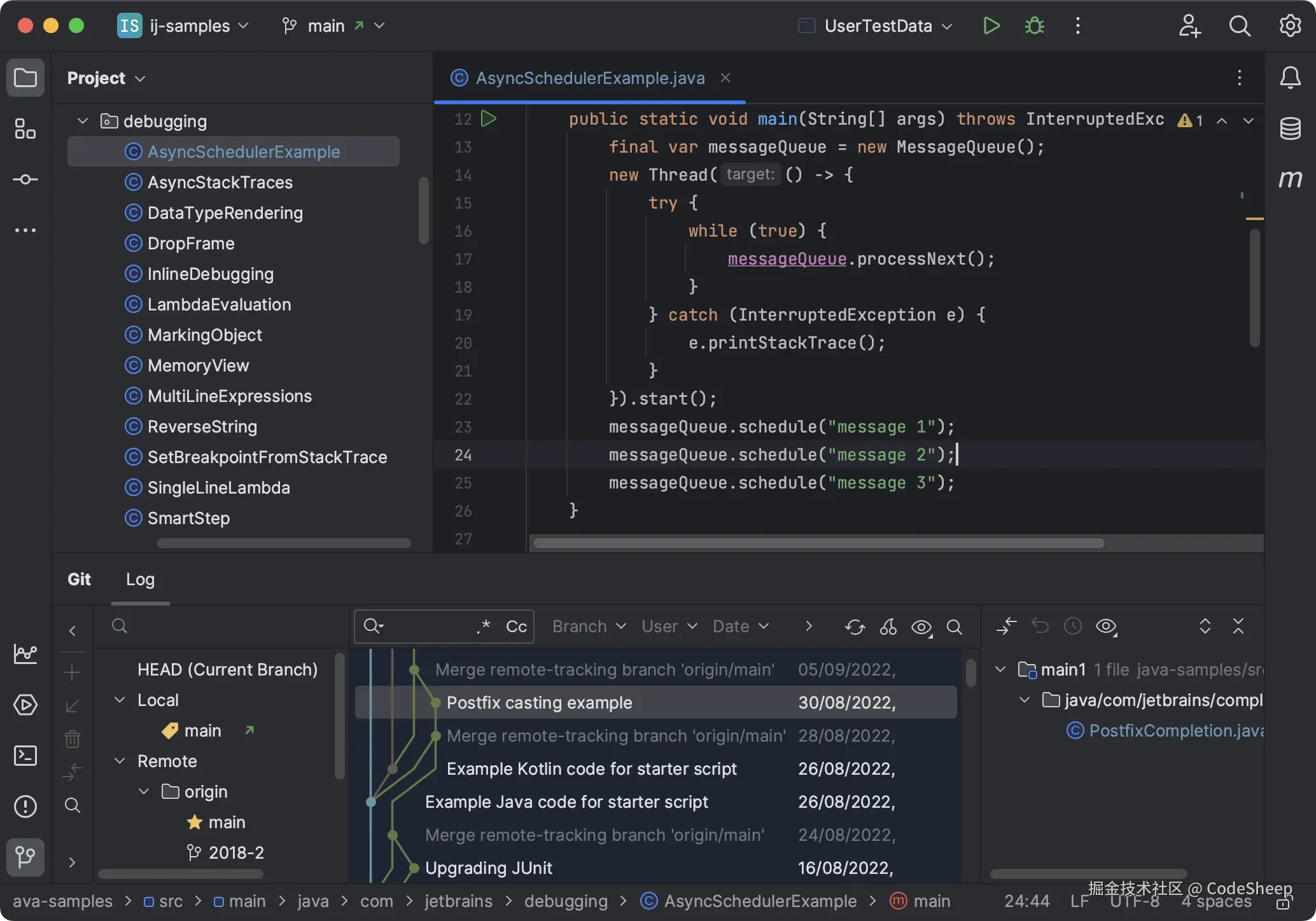Toggle view options eye in commit details
This screenshot has height=921, width=1316.
(x=1107, y=627)
